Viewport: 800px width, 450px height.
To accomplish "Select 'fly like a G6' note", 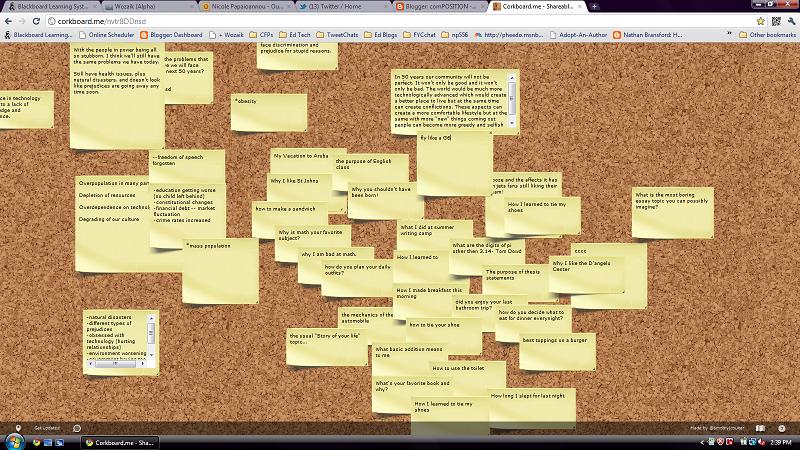I will 455,164.
